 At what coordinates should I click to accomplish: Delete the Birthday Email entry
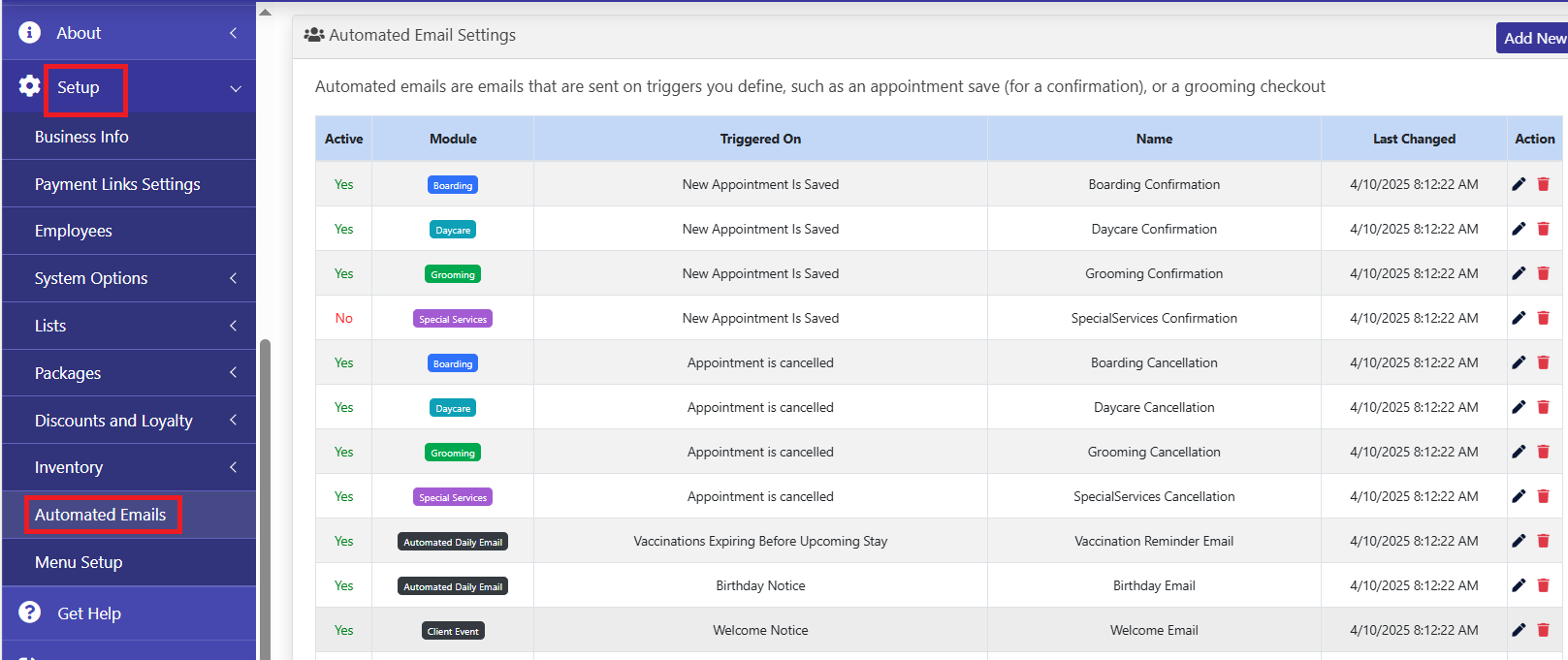pyautogui.click(x=1544, y=585)
